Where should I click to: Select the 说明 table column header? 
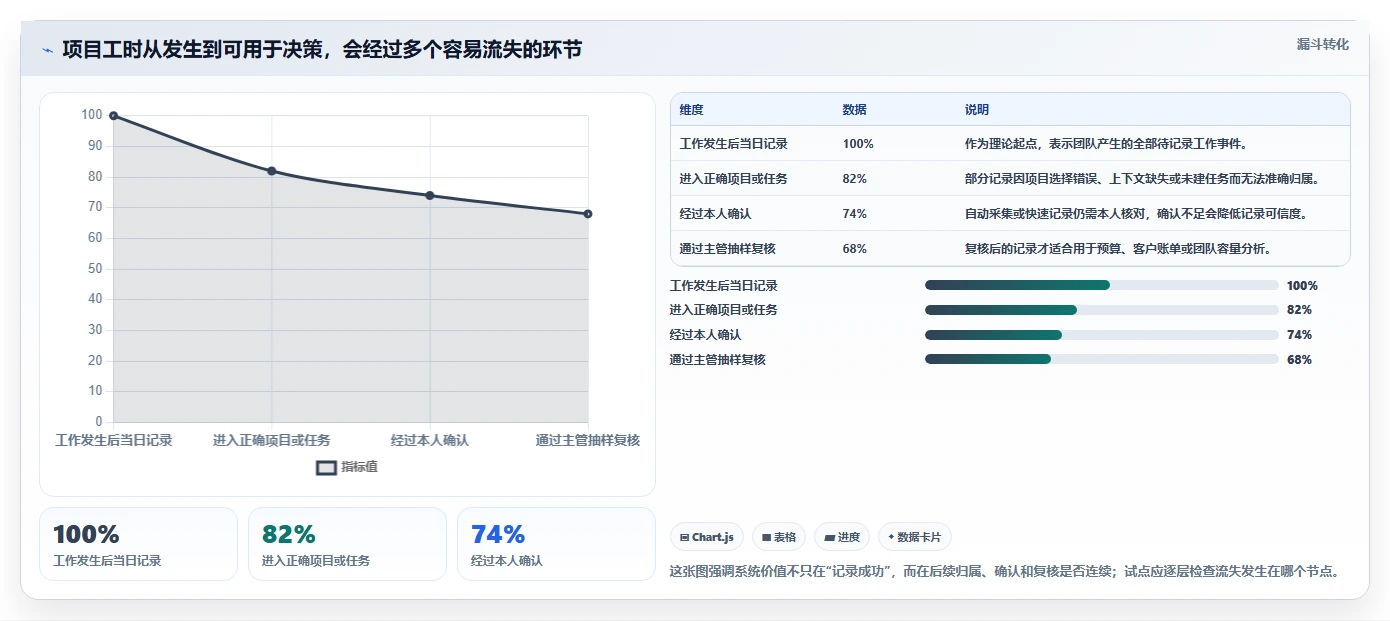pos(977,110)
